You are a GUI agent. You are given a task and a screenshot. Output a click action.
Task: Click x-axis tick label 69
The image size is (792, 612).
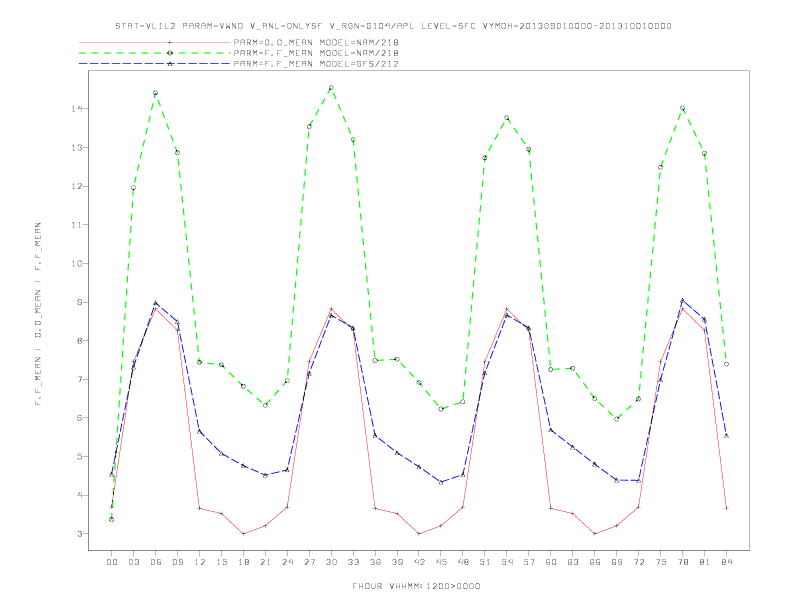[x=617, y=562]
